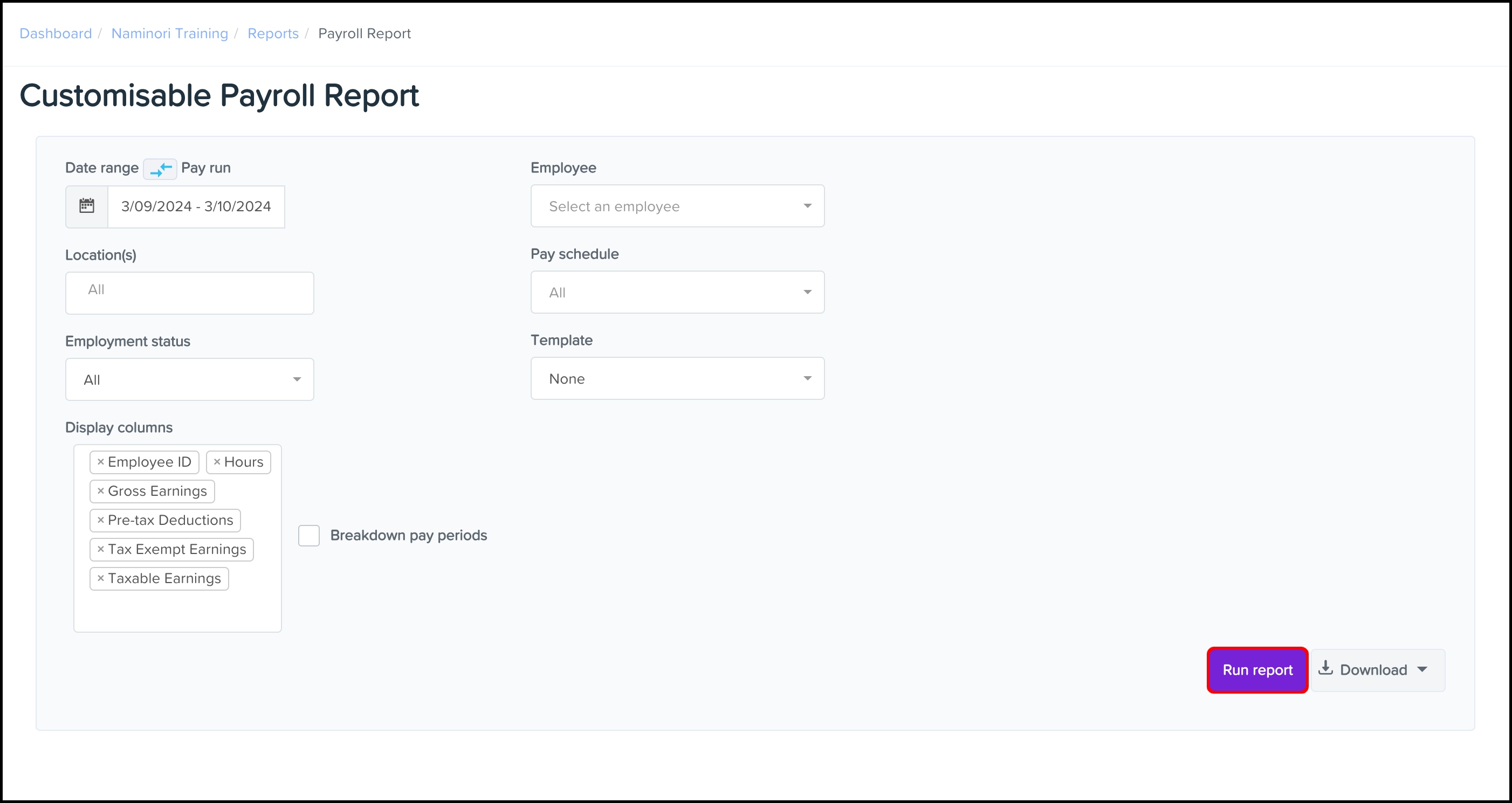Screen dimensions: 1512x803
Task: Open Naminori Training breadcrumb link
Action: [170, 33]
